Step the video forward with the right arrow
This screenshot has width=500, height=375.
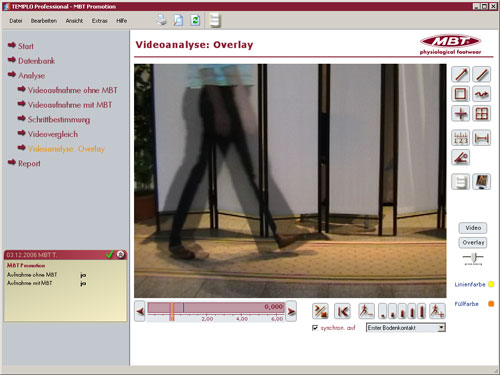(x=291, y=311)
